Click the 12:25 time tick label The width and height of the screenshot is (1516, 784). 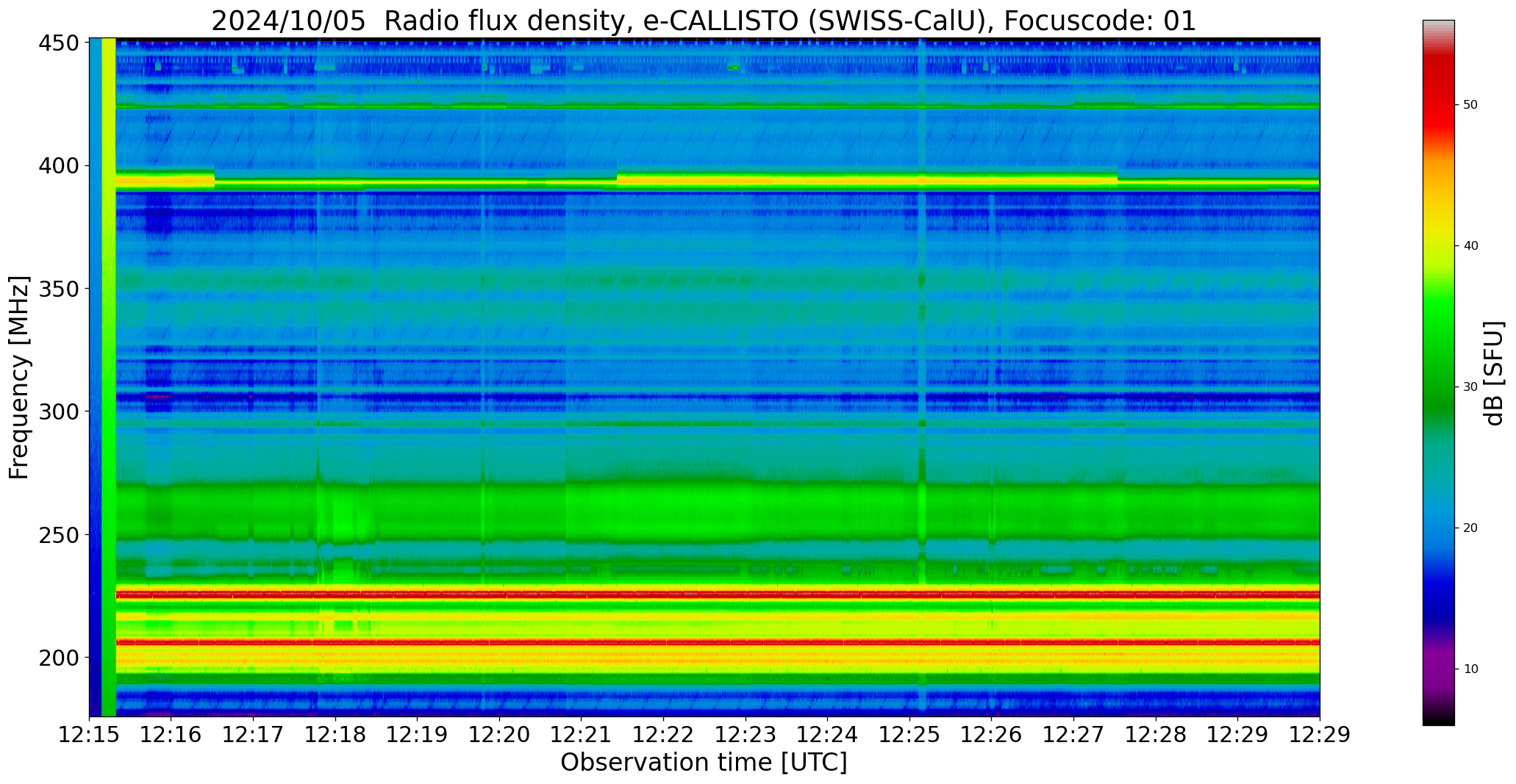[x=909, y=735]
